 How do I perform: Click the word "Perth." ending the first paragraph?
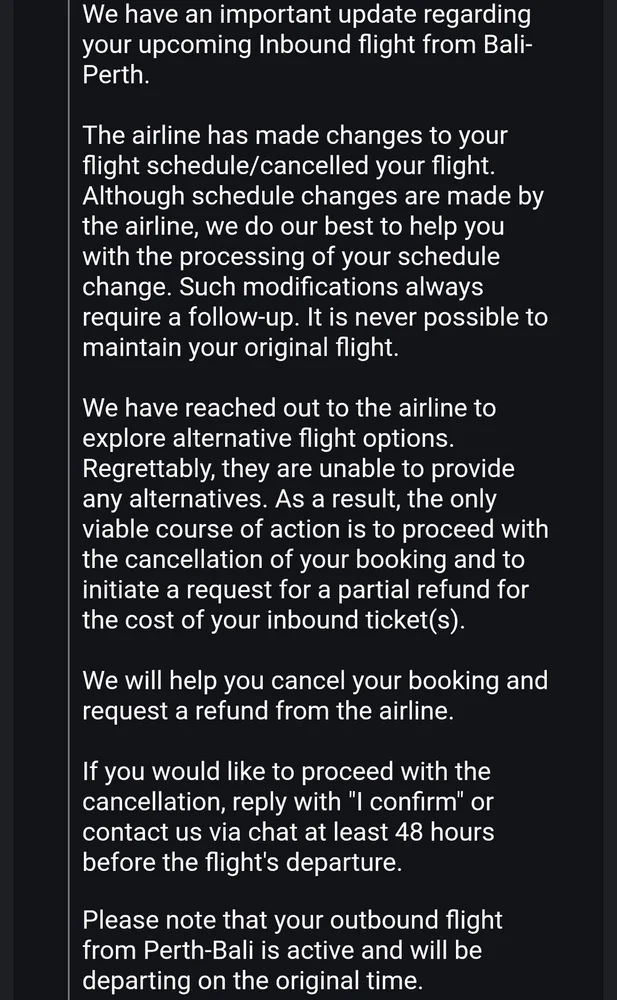pyautogui.click(x=115, y=75)
